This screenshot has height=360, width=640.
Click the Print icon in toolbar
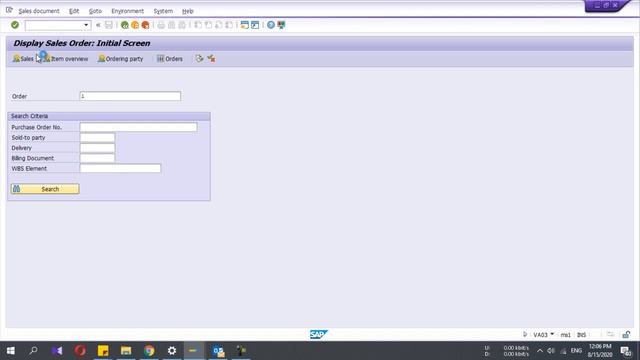pos(161,25)
